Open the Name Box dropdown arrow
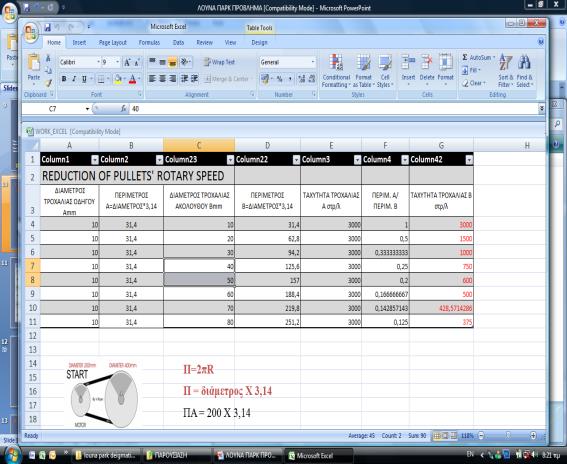567x464 pixels. tap(87, 109)
